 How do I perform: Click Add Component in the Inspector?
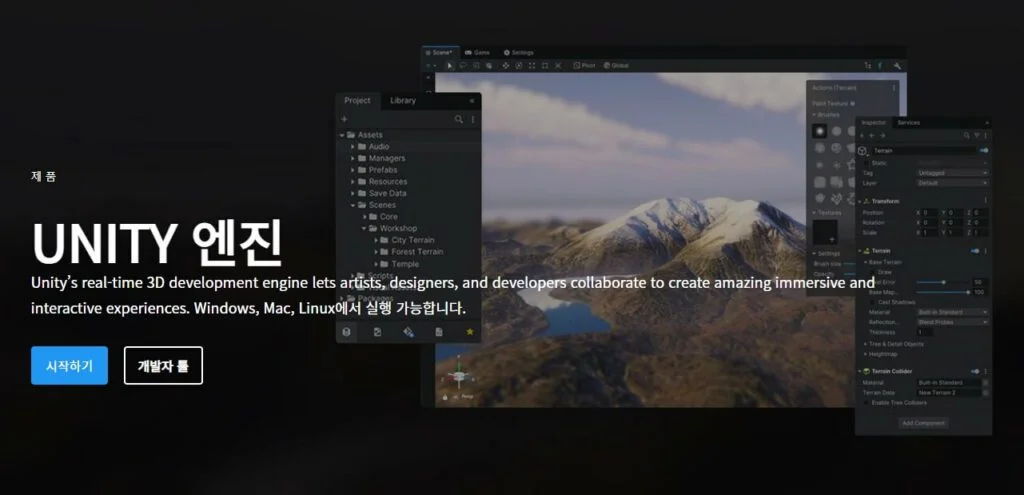[x=923, y=423]
